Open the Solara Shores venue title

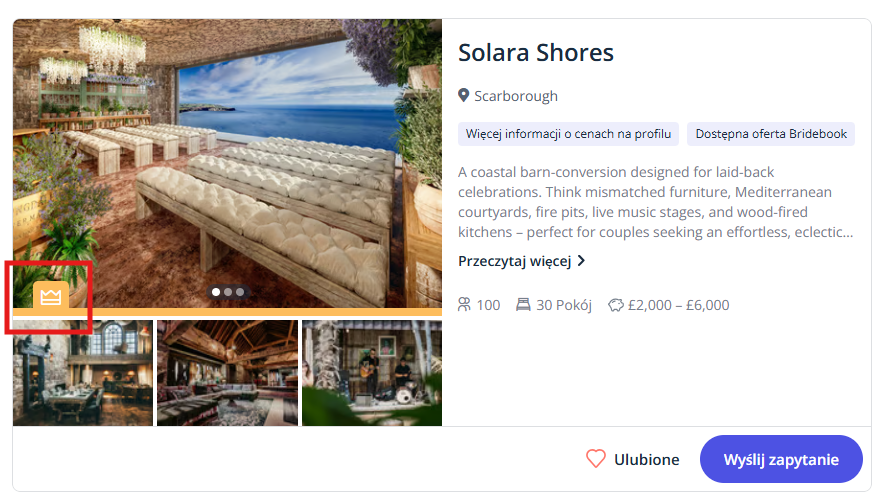pyautogui.click(x=536, y=52)
